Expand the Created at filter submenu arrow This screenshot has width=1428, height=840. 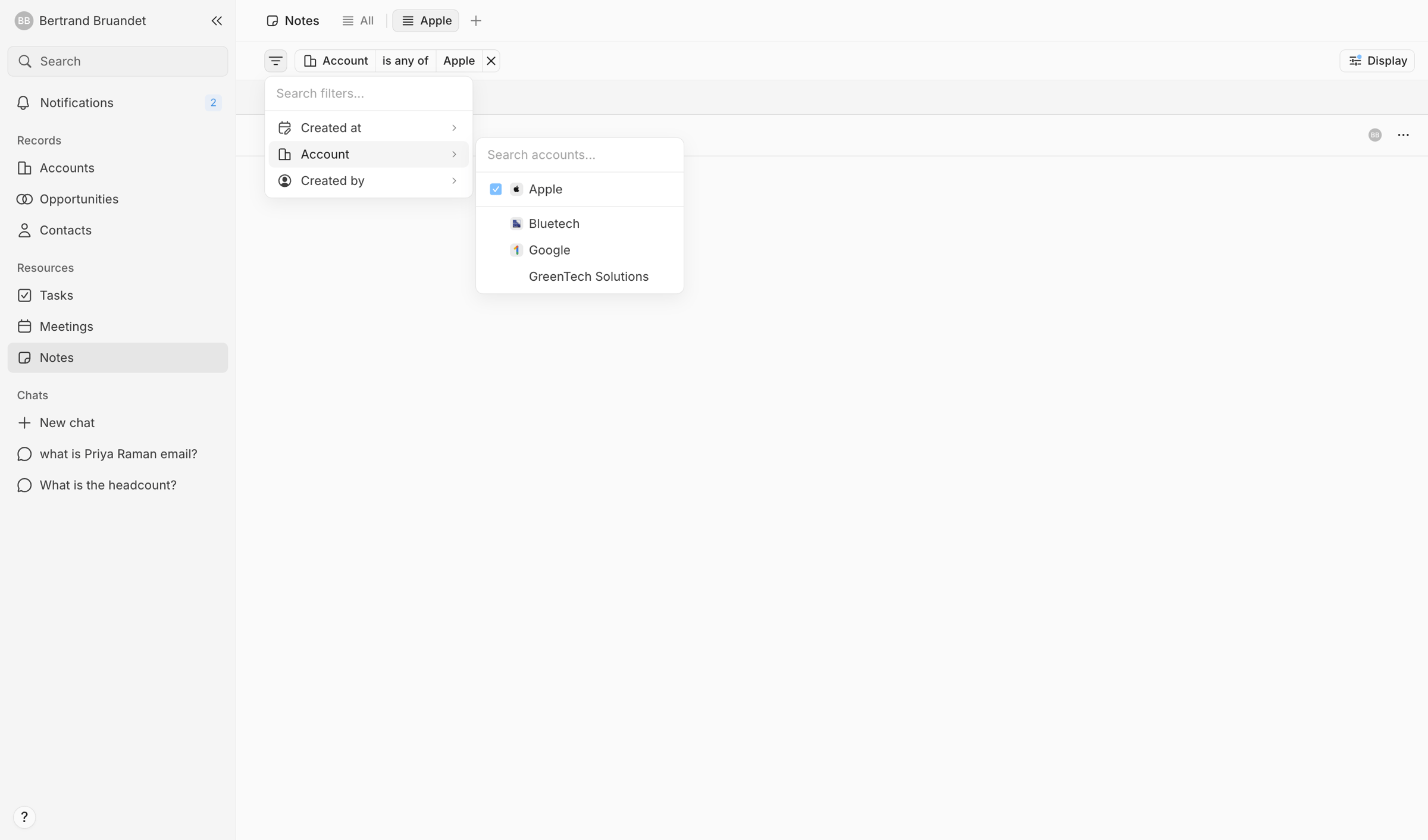click(454, 128)
